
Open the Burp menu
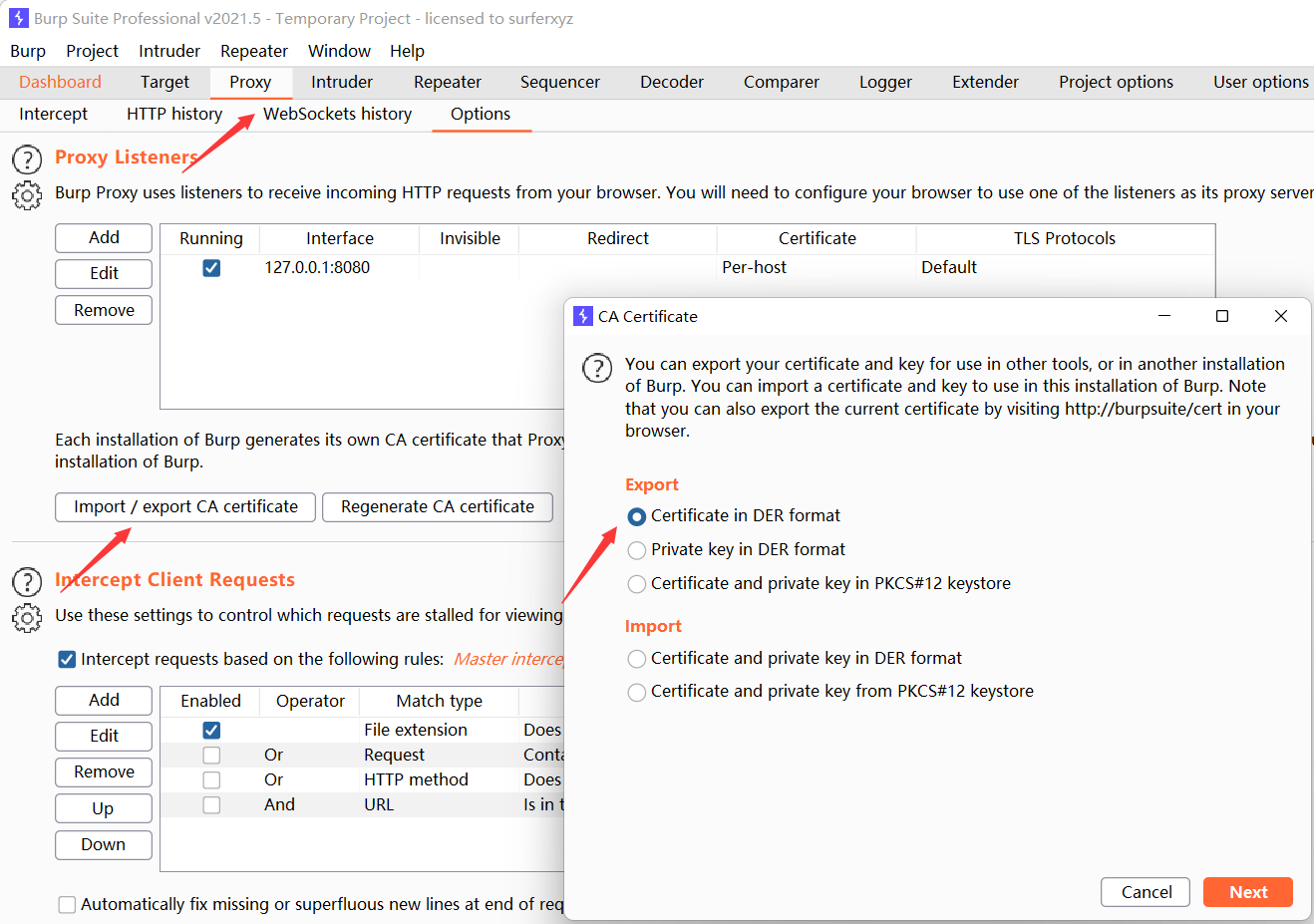[28, 51]
